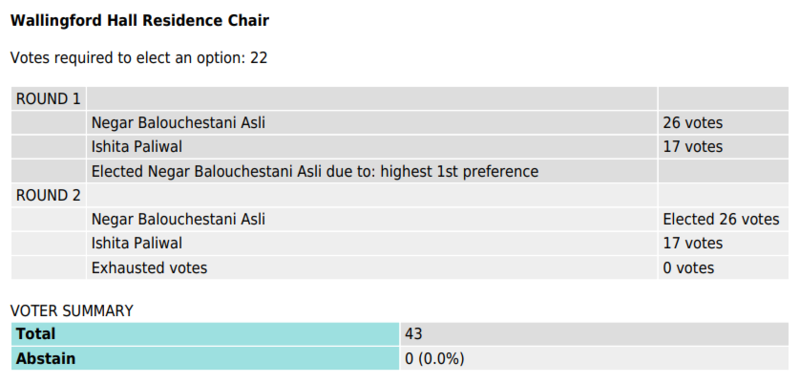Select Ishita Paliwal in Round 2
Screen dimensions: 800x384
click(137, 243)
